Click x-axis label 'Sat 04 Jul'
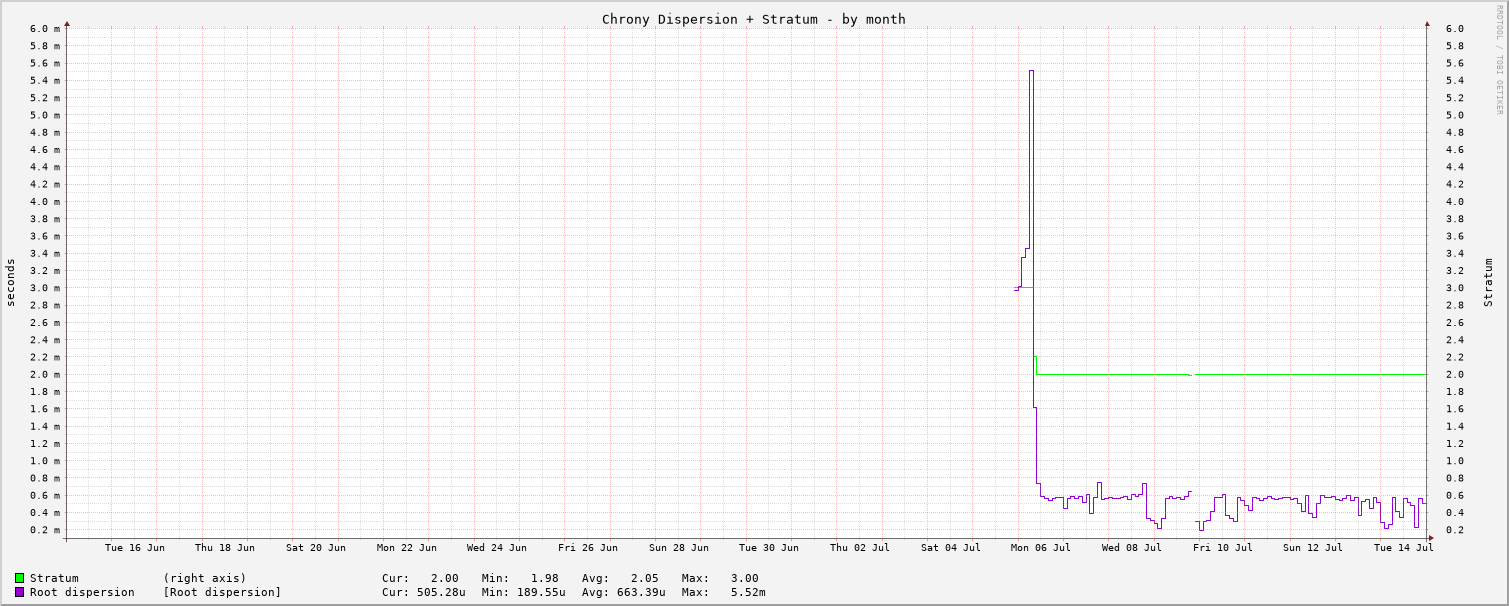Screen dimensions: 1509x606 tap(951, 547)
